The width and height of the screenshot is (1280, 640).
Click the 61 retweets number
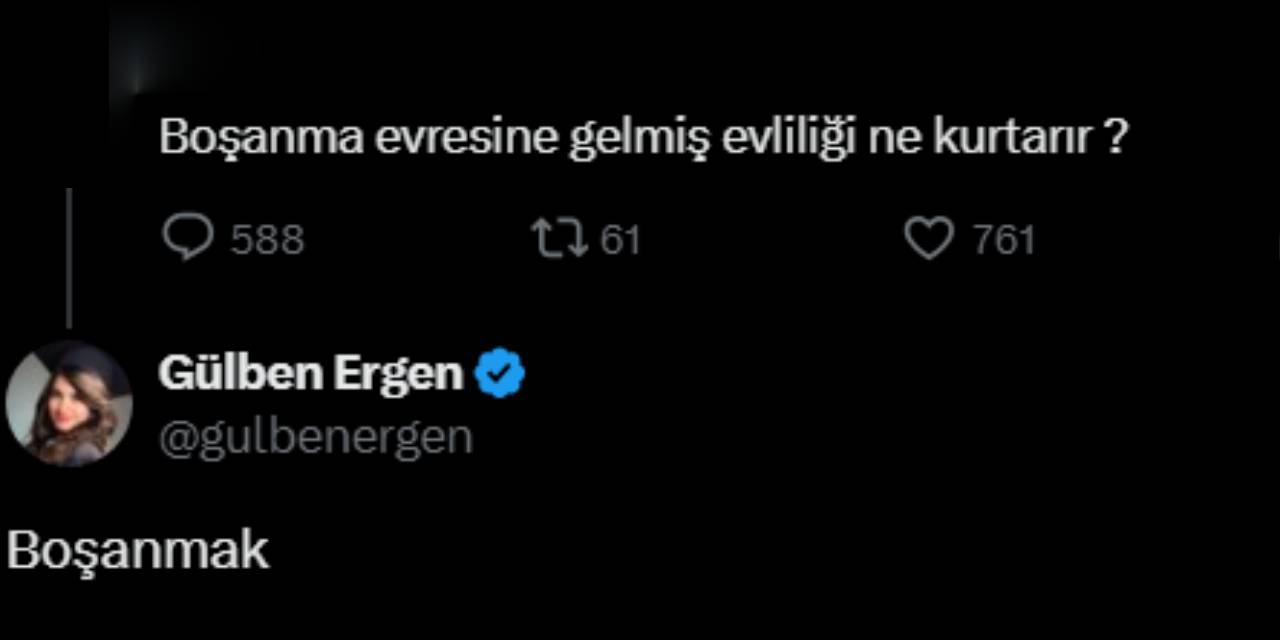tap(620, 240)
